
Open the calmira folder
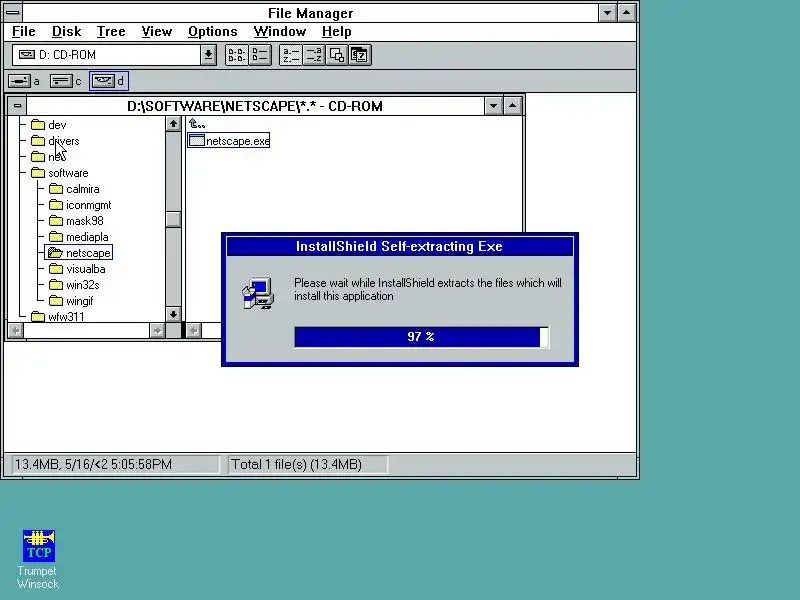(74, 189)
